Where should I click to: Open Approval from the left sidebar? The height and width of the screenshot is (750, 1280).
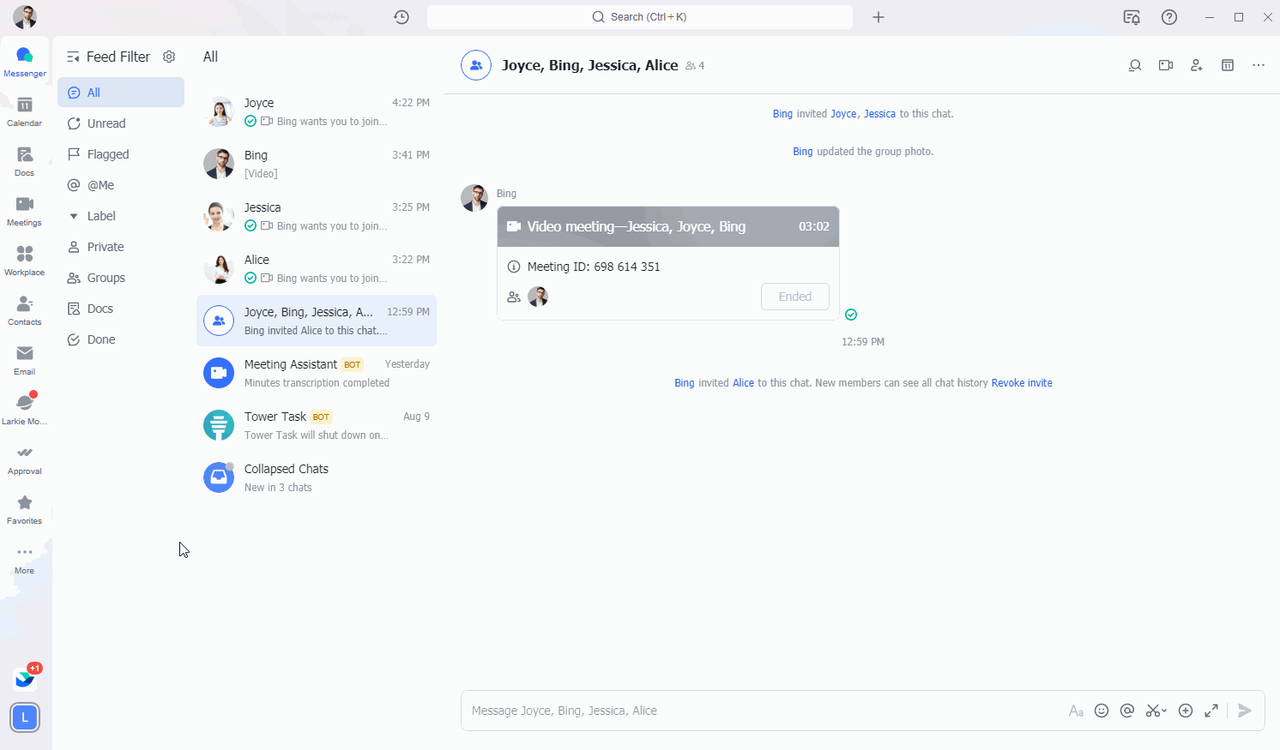(x=24, y=459)
